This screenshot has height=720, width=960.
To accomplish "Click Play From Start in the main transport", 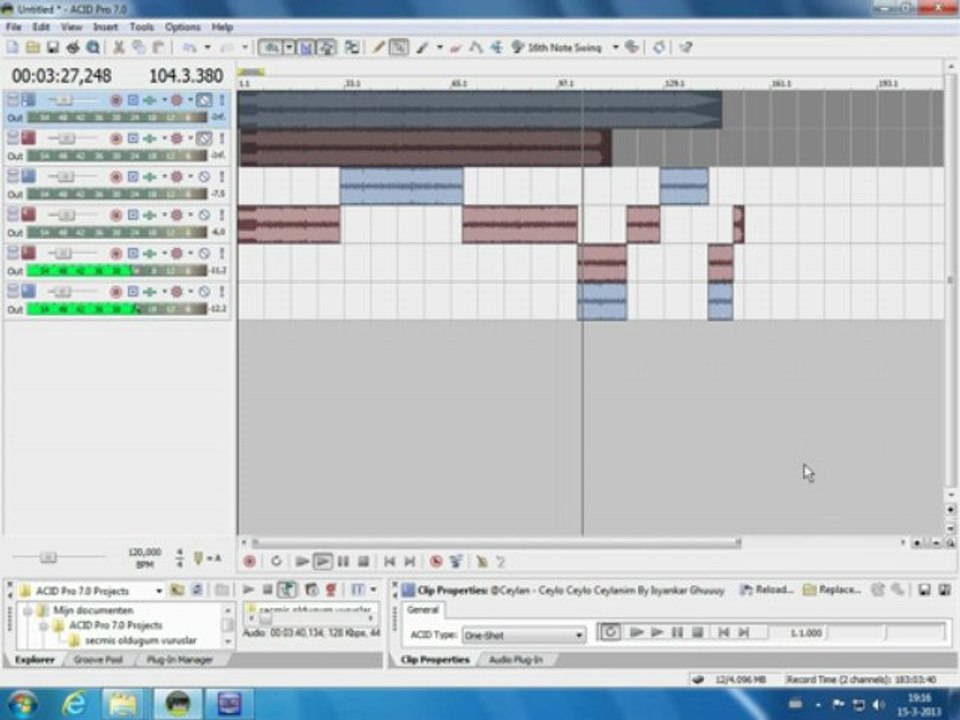I will [301, 561].
